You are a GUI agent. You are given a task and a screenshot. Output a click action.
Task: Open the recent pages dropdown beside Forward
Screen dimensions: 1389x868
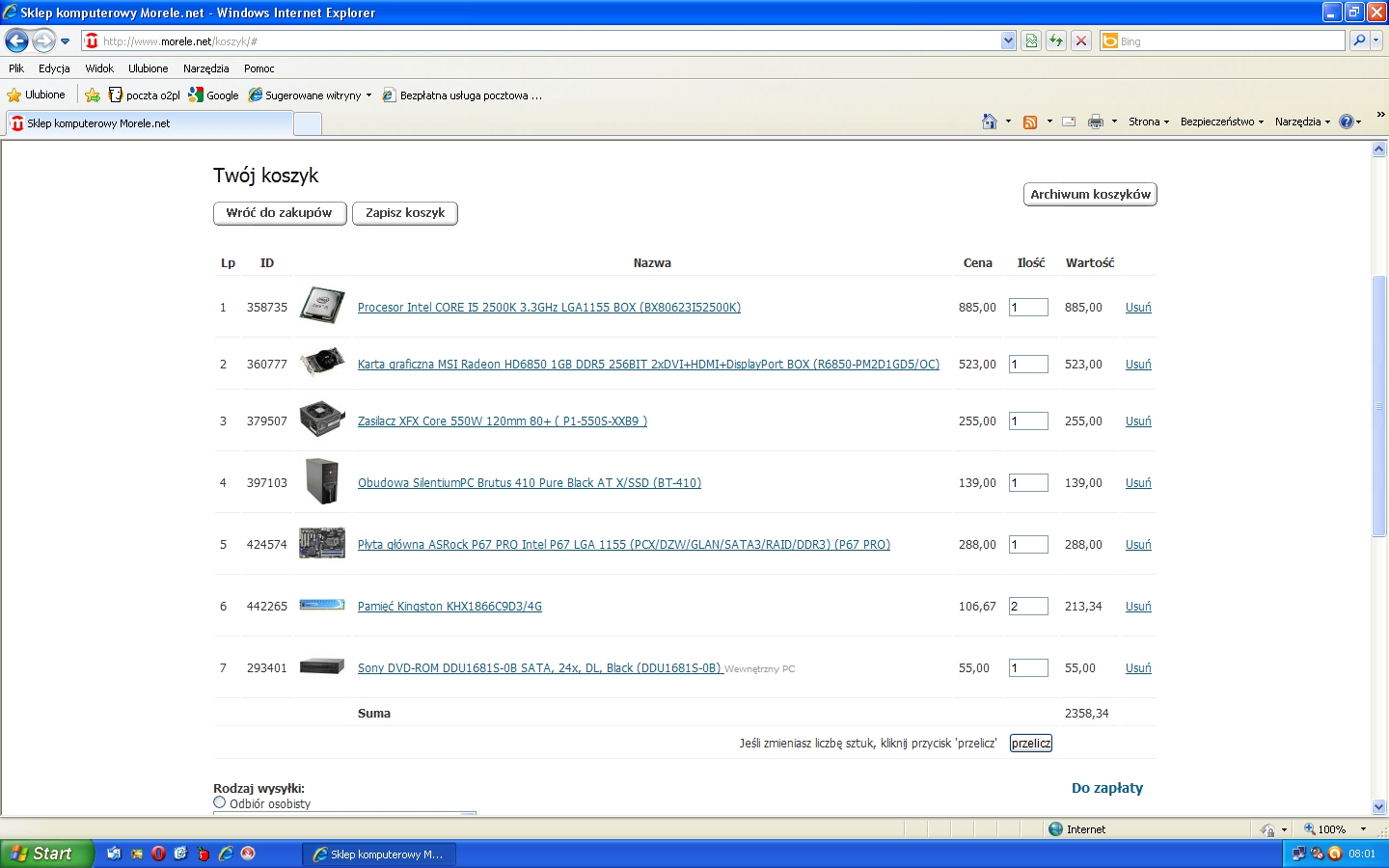click(x=65, y=41)
